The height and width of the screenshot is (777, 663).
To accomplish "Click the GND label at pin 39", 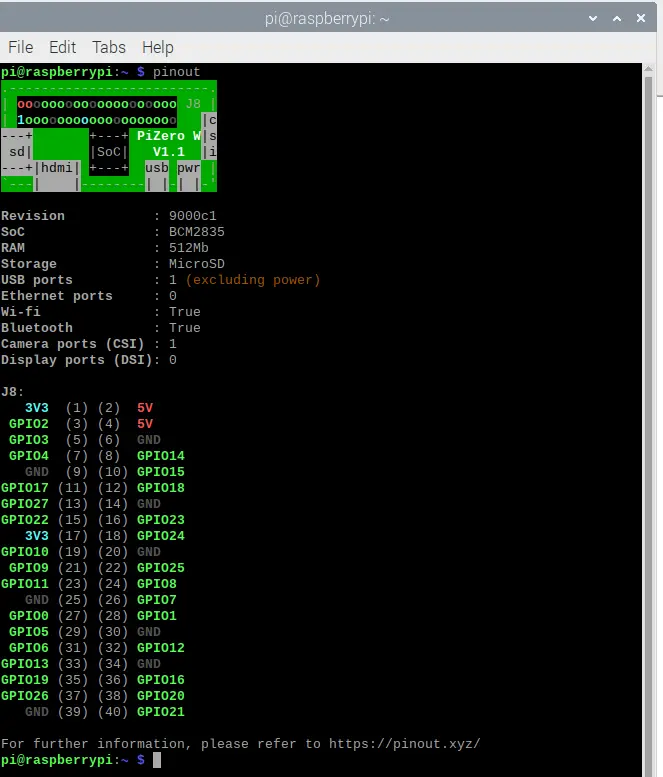I will tap(37, 712).
